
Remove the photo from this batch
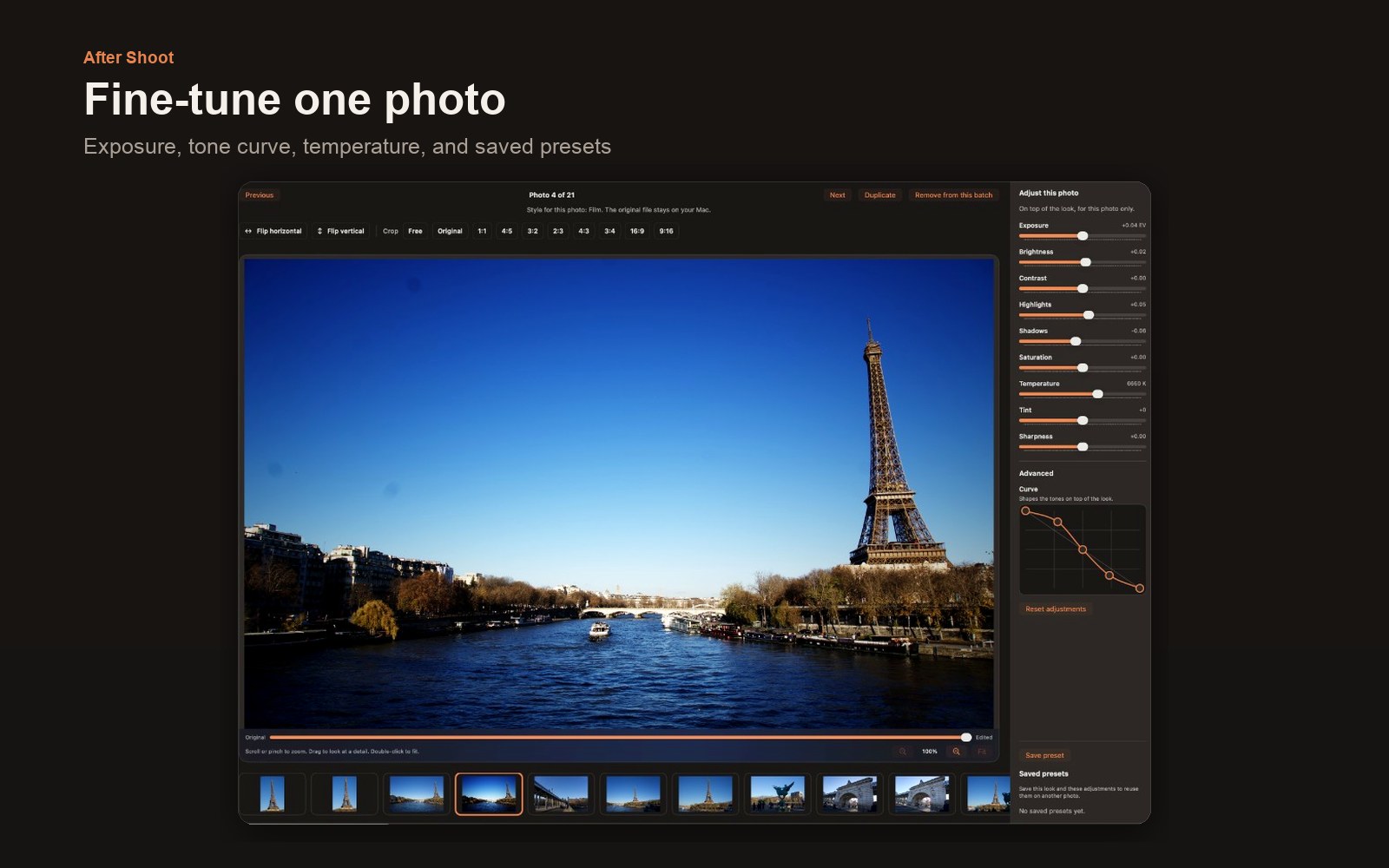(x=953, y=195)
